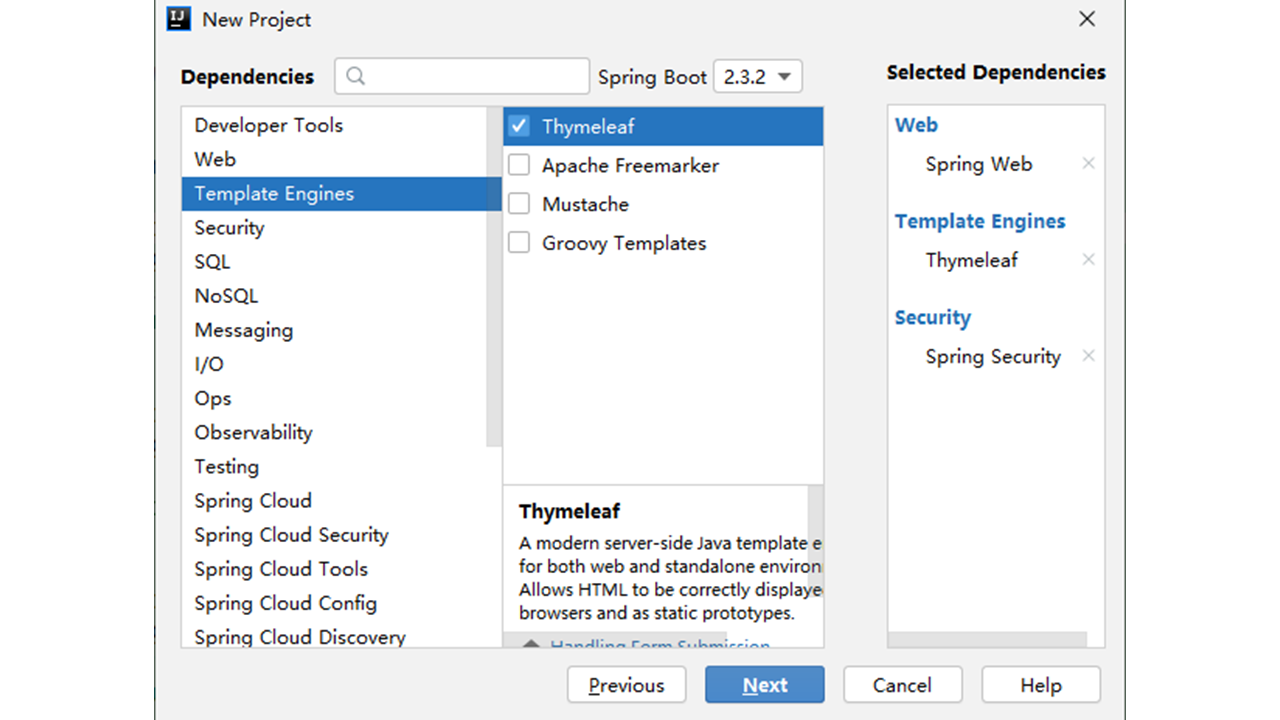Click the Apache Freemarker label
The width and height of the screenshot is (1280, 720).
[630, 166]
